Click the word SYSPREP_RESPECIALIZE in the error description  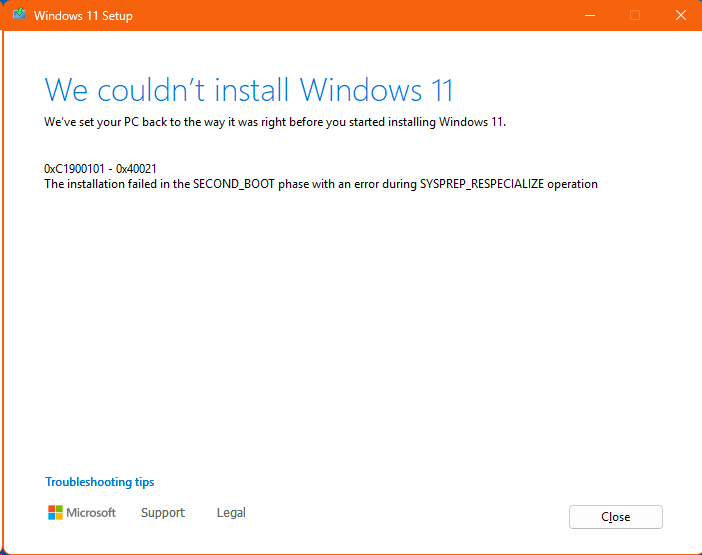pyautogui.click(x=482, y=184)
